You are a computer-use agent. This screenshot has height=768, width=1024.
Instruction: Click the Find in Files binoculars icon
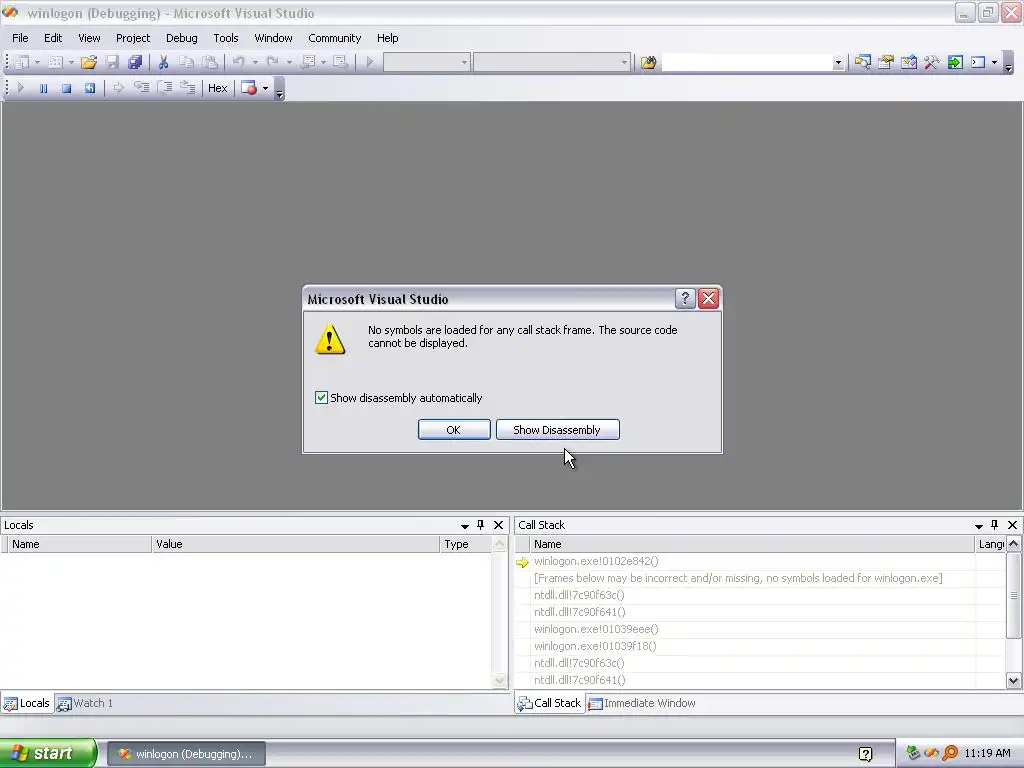[x=648, y=62]
